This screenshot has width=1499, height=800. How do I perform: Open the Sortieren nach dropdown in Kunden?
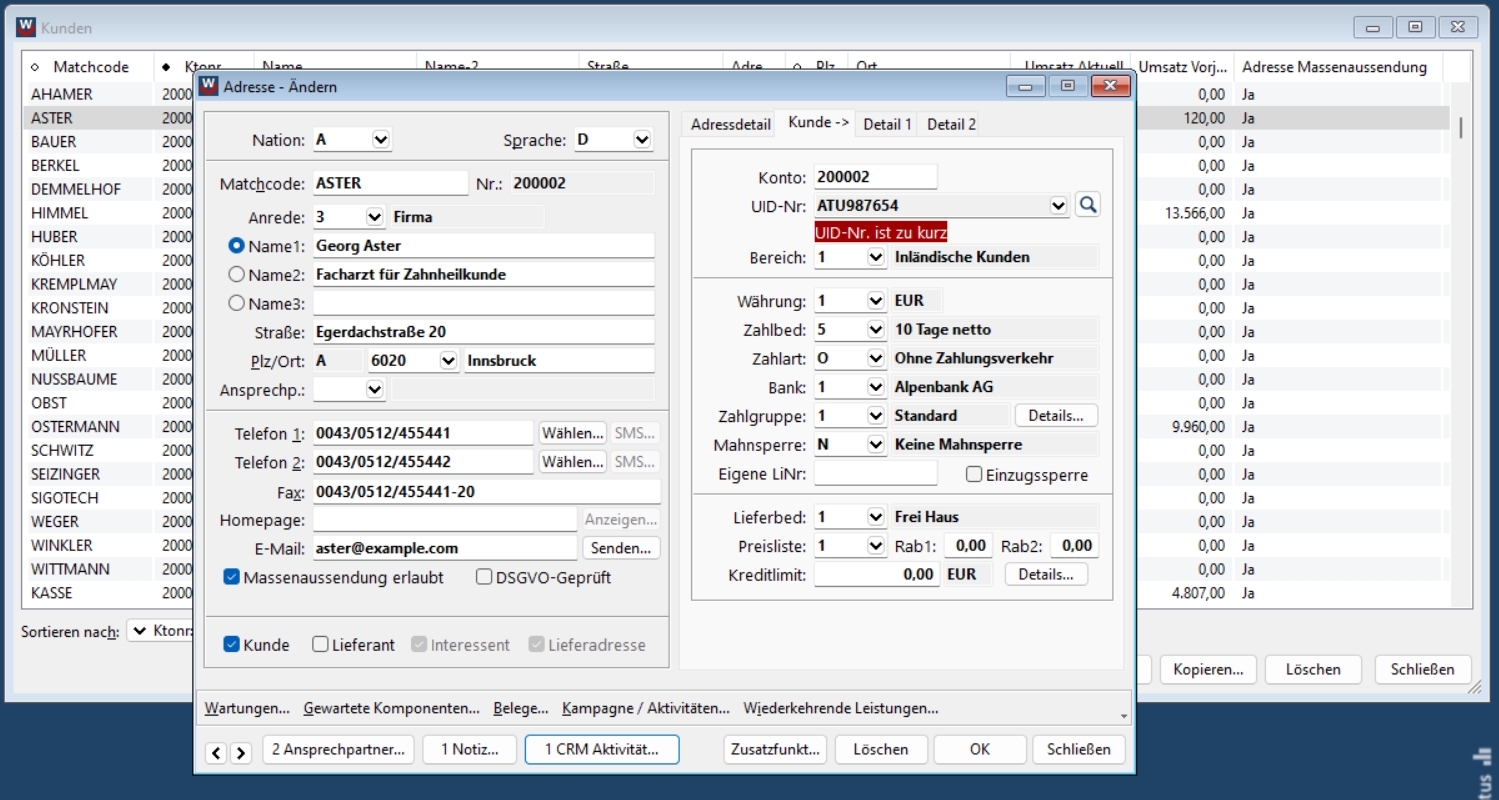tap(140, 631)
